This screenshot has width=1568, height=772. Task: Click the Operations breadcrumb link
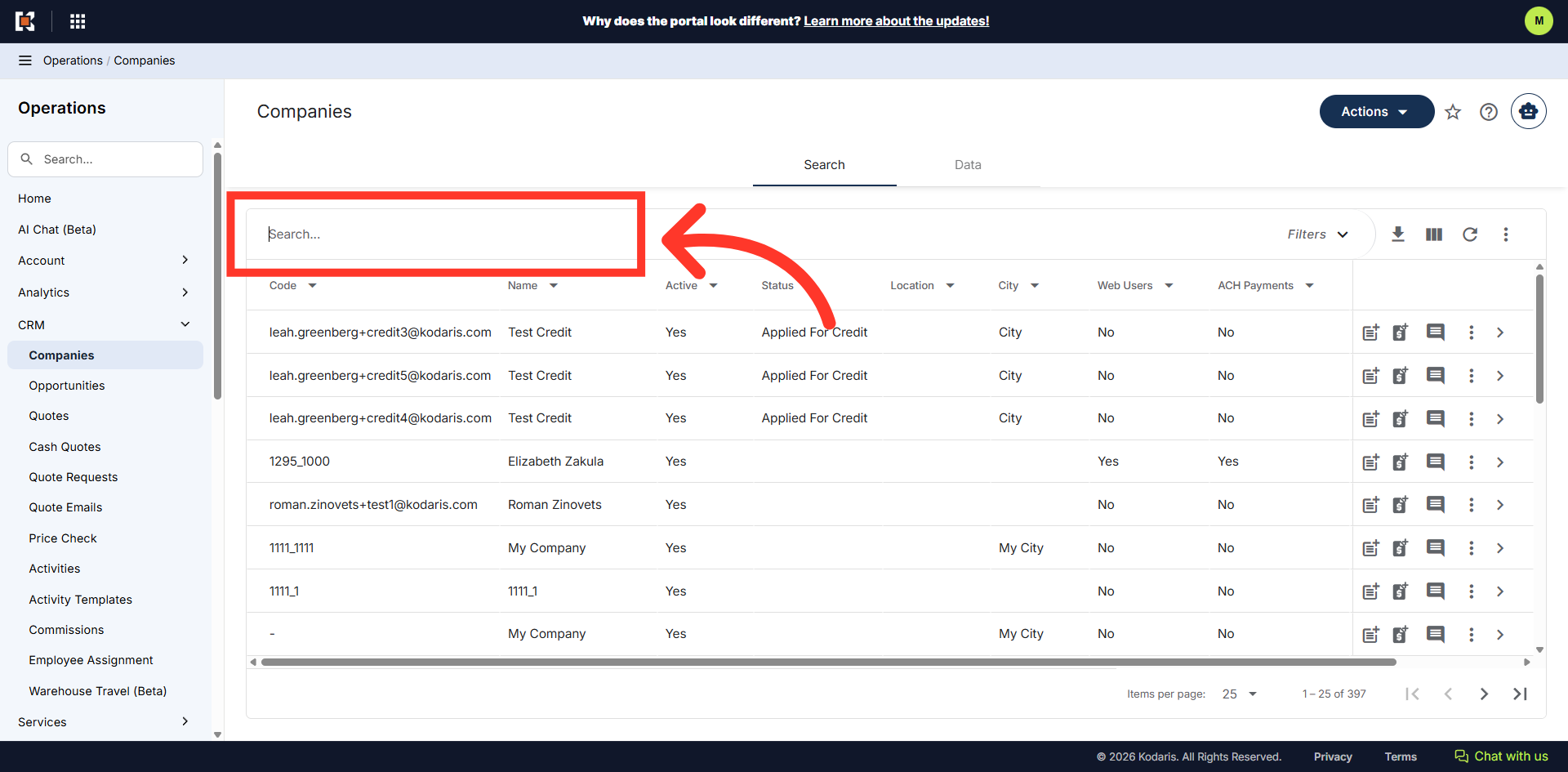(x=73, y=60)
